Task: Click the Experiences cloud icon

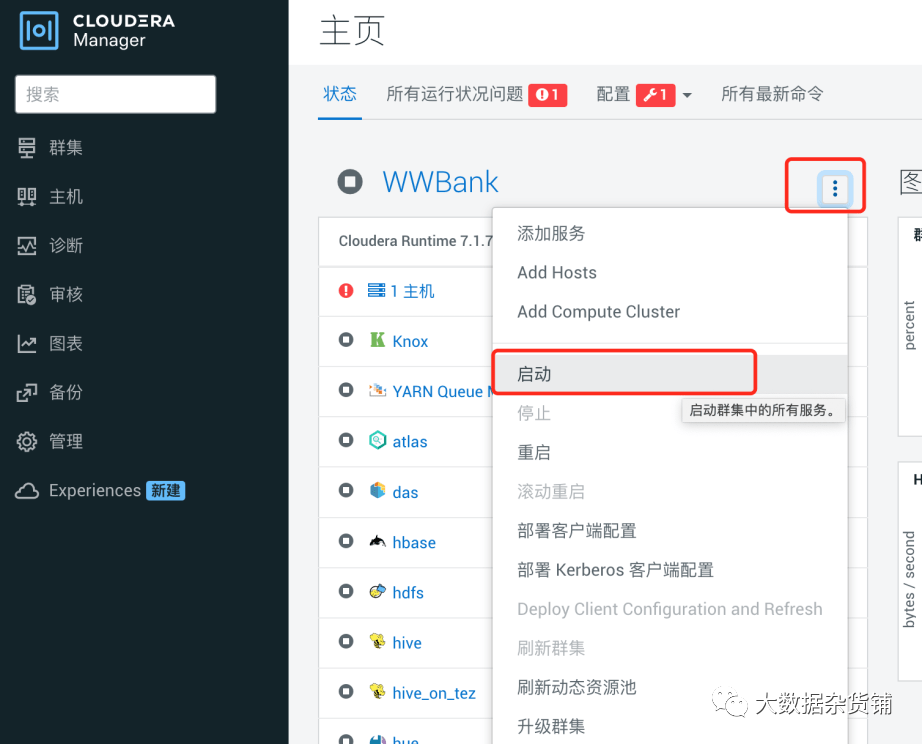Action: pos(27,491)
